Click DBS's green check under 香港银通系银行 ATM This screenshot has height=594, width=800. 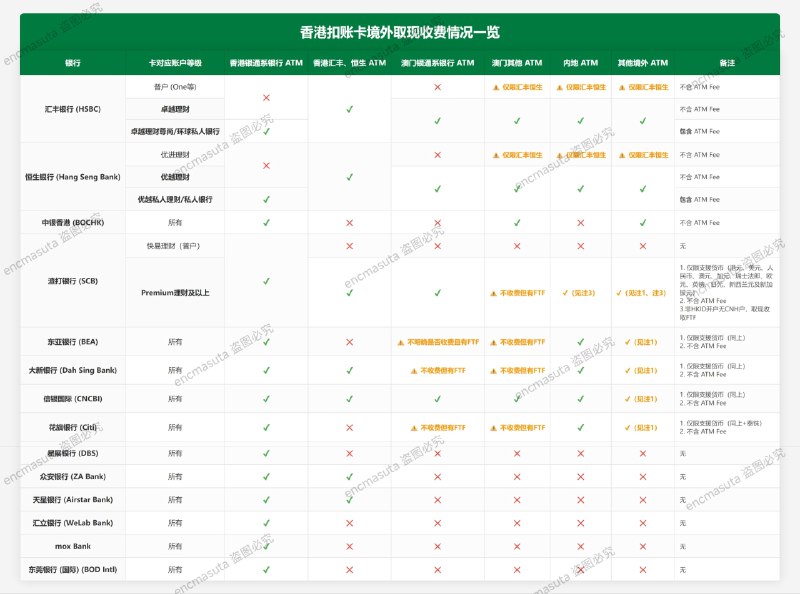(x=266, y=453)
